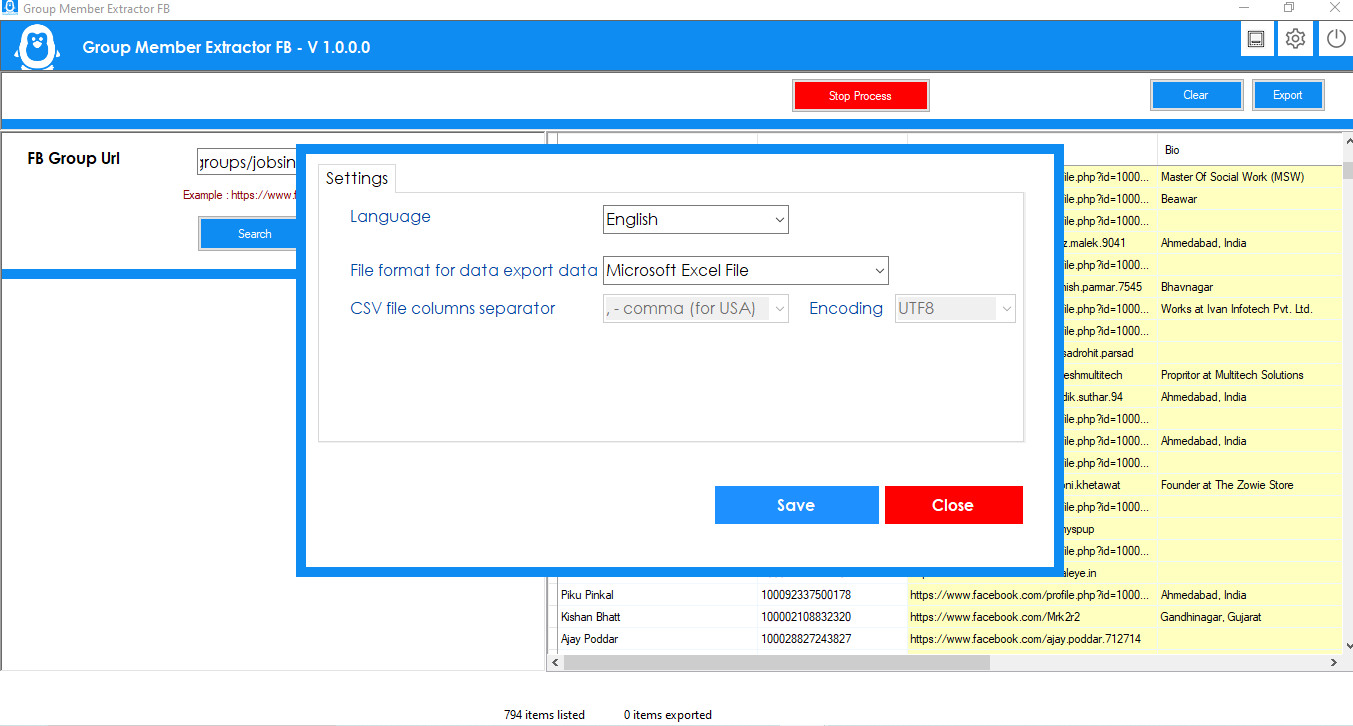Screen dimensions: 1353x726
Task: Save the settings
Action: [x=796, y=505]
